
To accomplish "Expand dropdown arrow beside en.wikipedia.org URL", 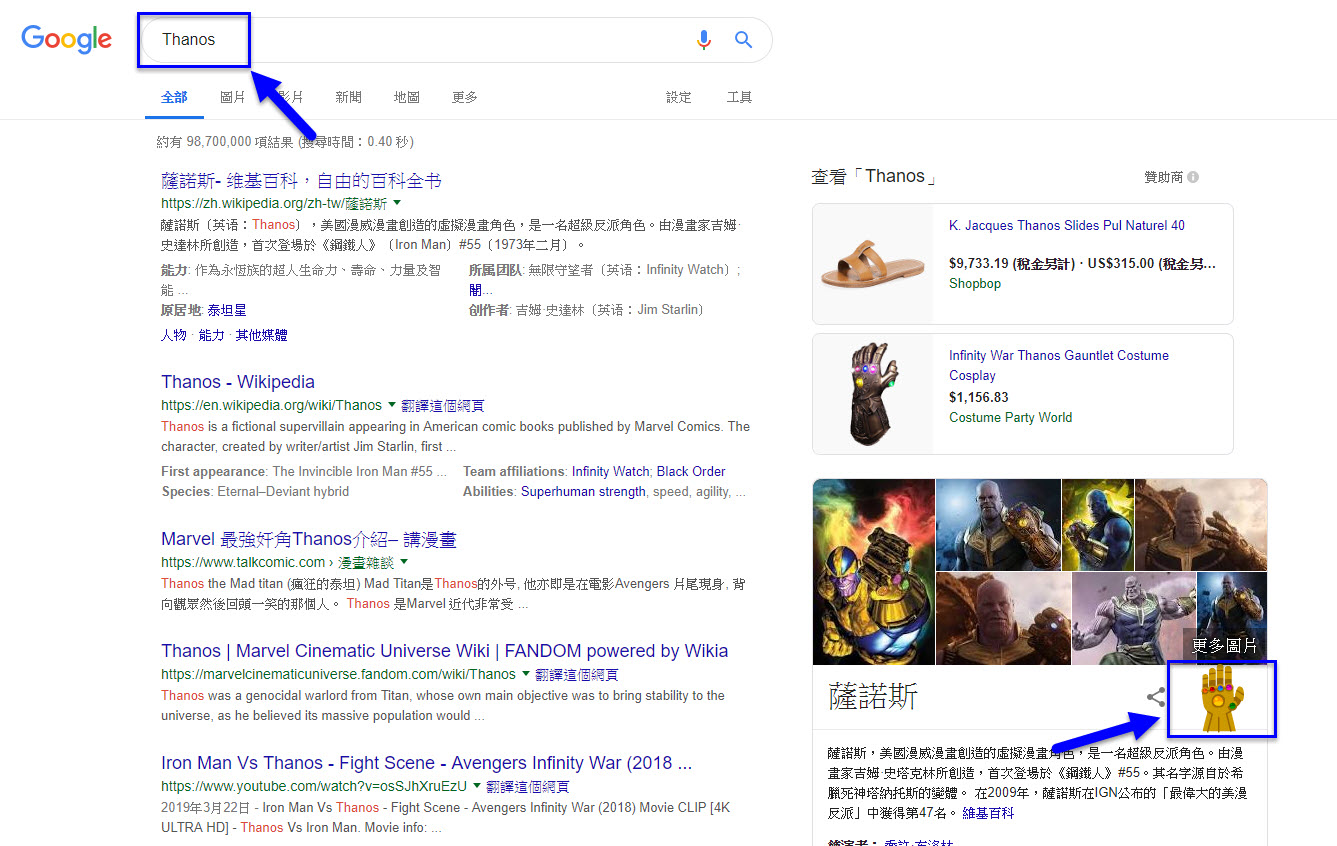I will [x=391, y=405].
